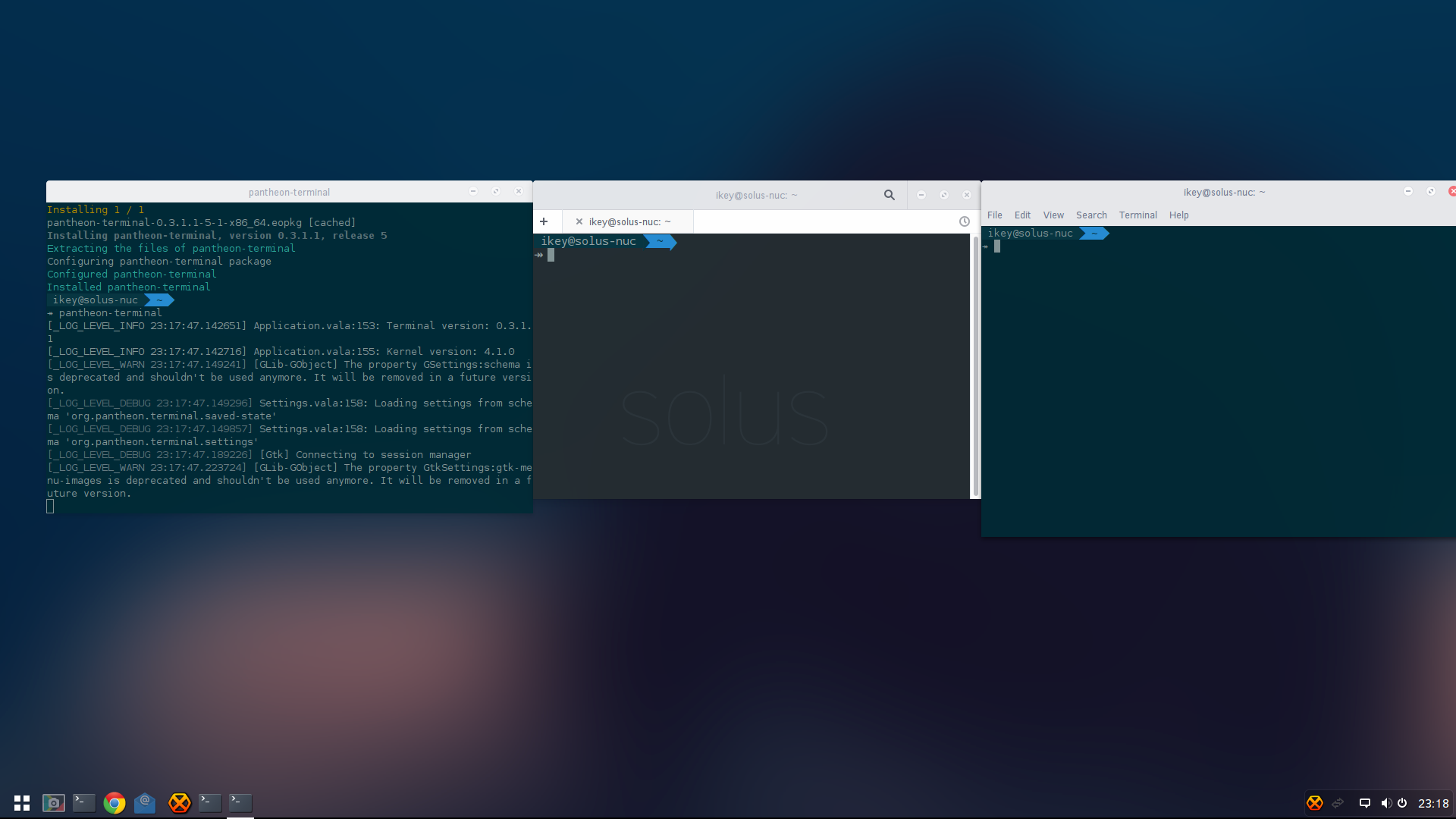Click the 'Configured pantheon-terminal' line
This screenshot has width=1456, height=819.
pyautogui.click(x=132, y=275)
